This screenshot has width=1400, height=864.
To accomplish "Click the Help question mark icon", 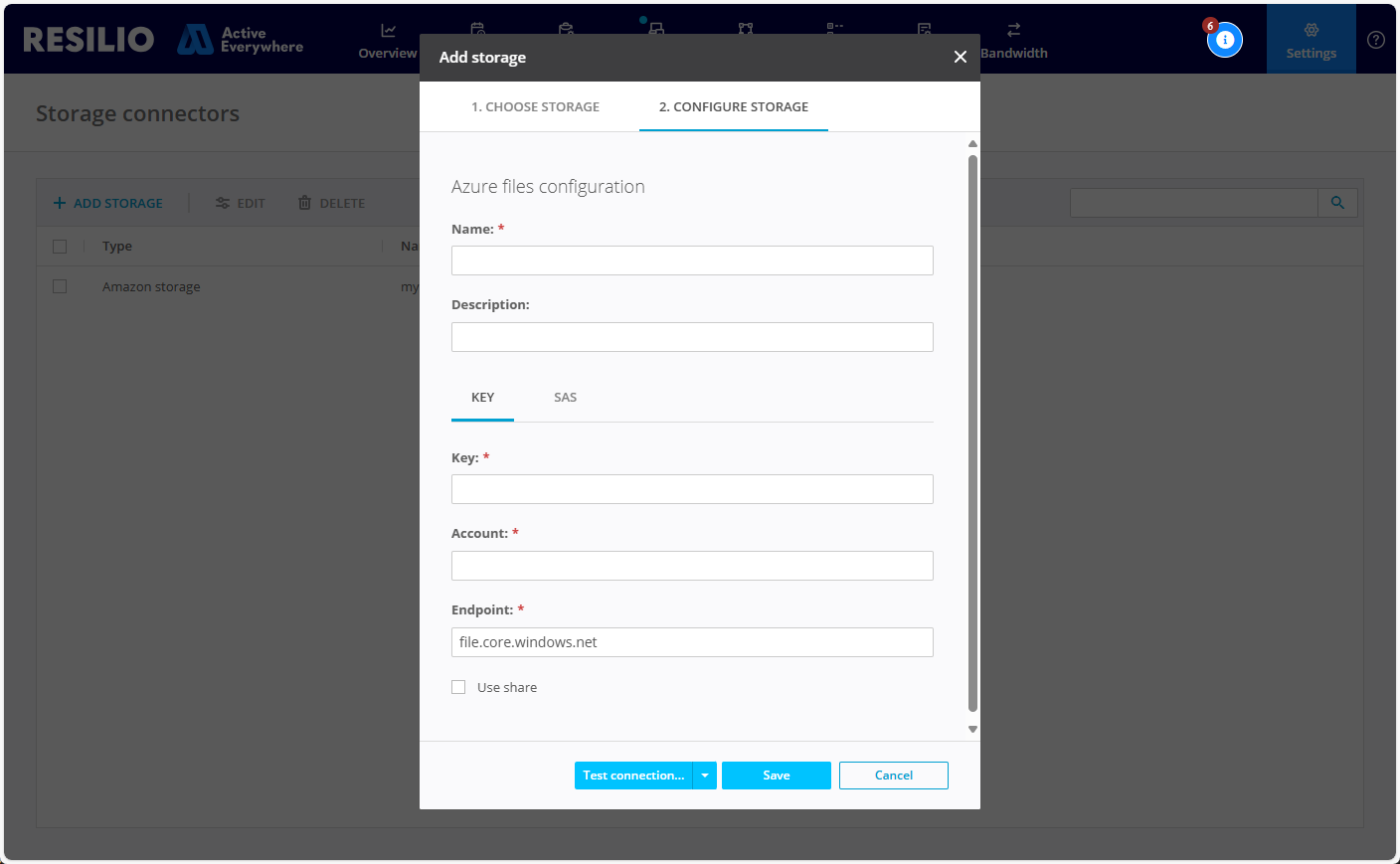I will pyautogui.click(x=1376, y=40).
